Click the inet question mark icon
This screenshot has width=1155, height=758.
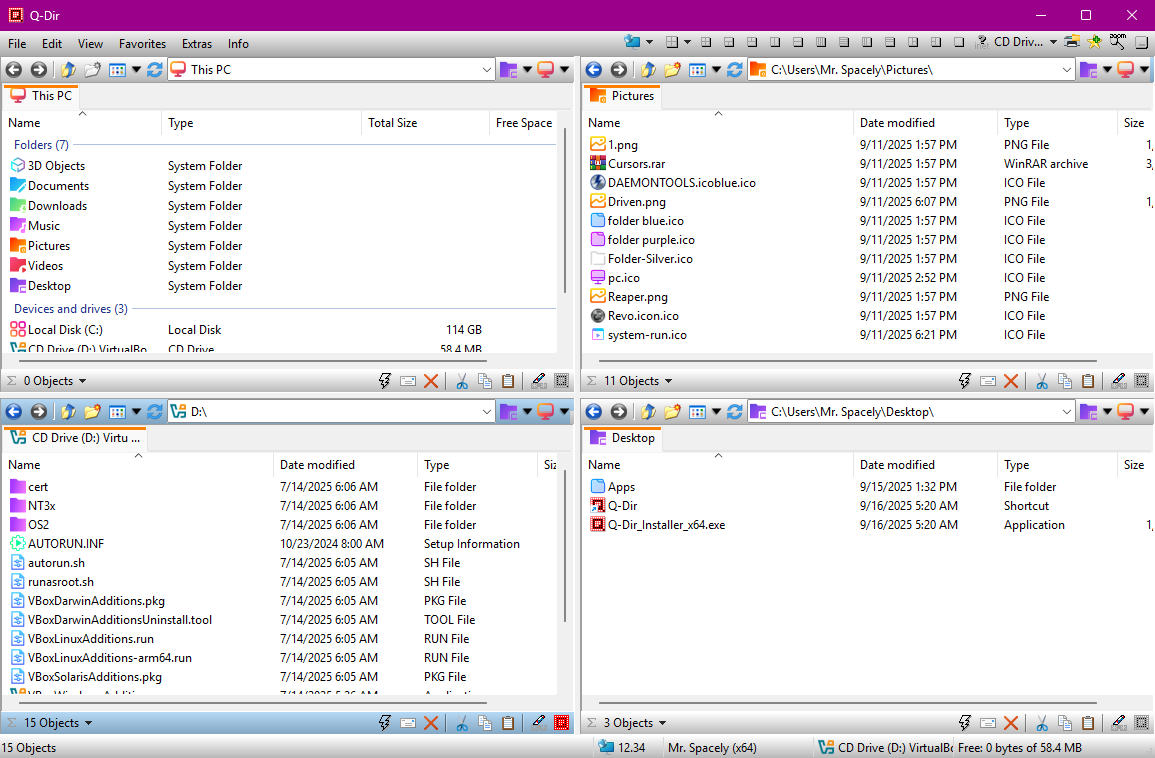[x=981, y=42]
